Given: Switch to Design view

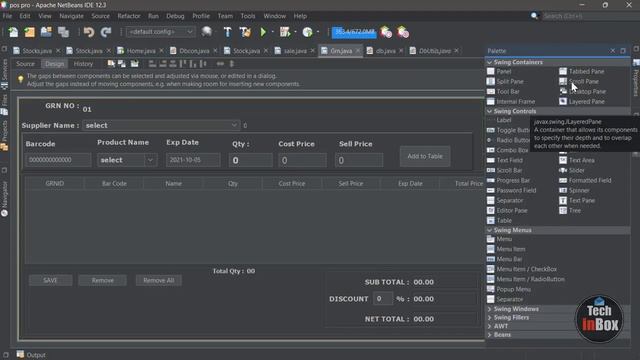Looking at the screenshot, I should [54, 64].
